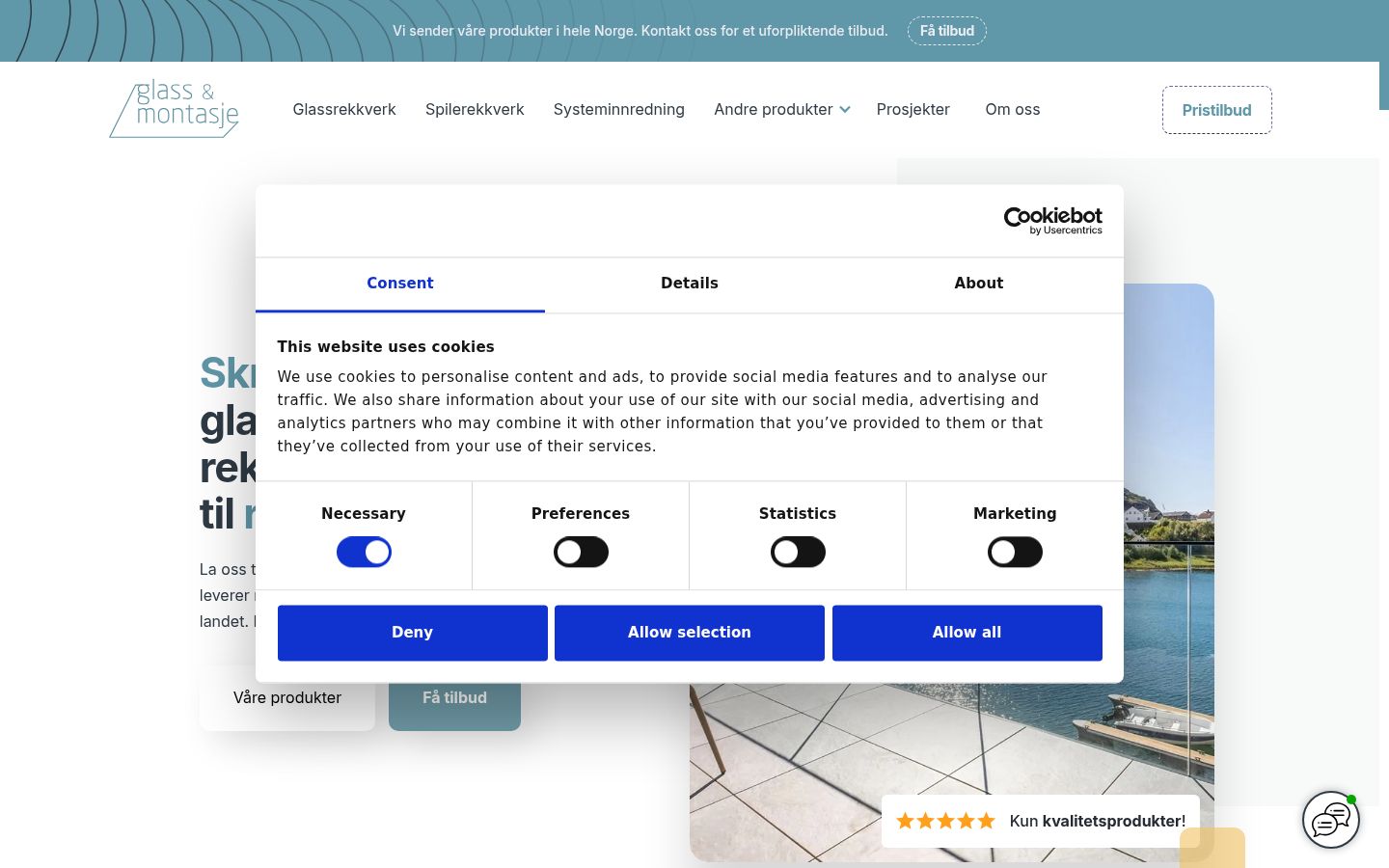Open Systeminnredning menu item
The height and width of the screenshot is (868, 1389).
tap(619, 110)
